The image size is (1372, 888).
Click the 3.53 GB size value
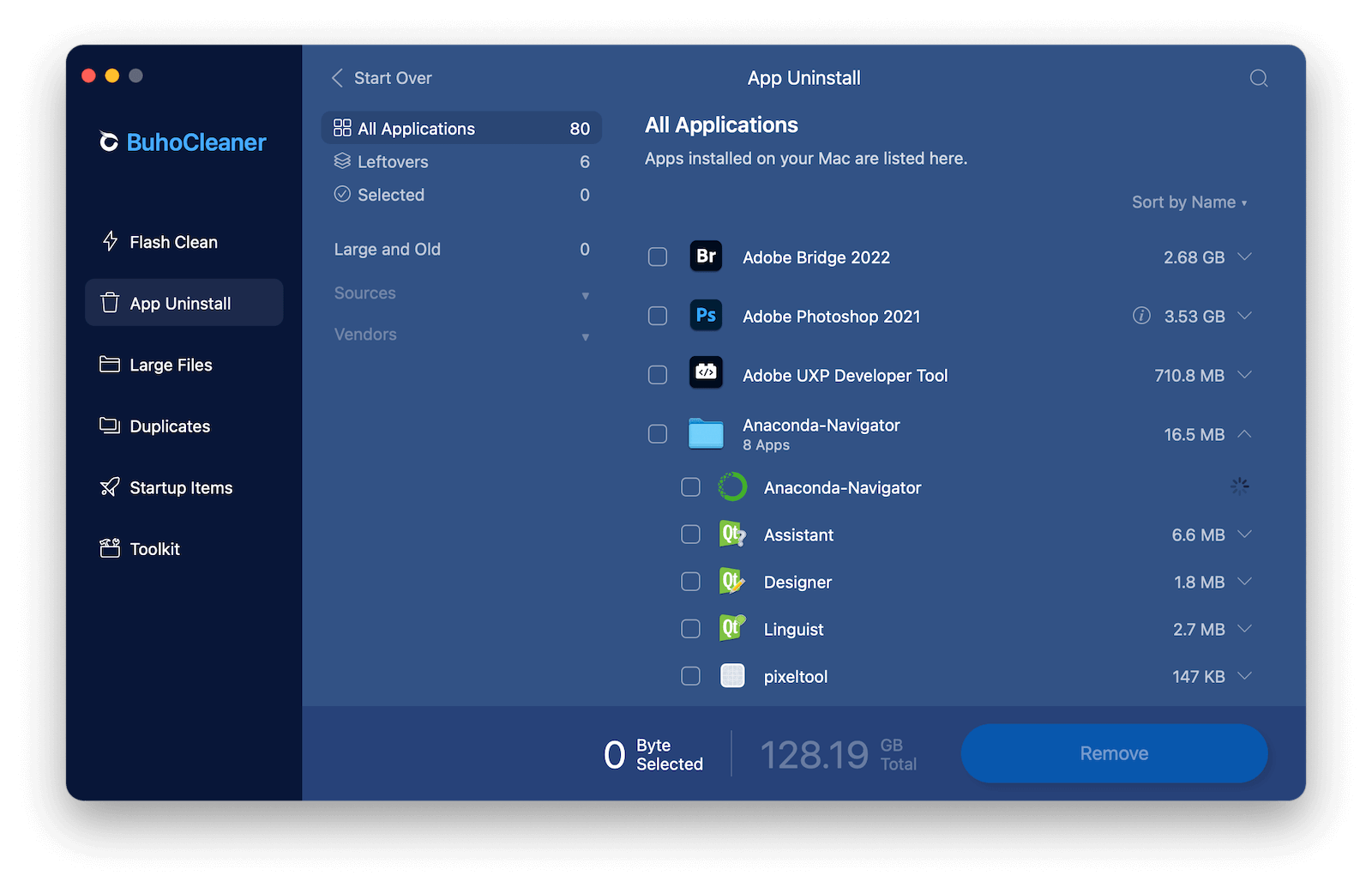click(1194, 317)
